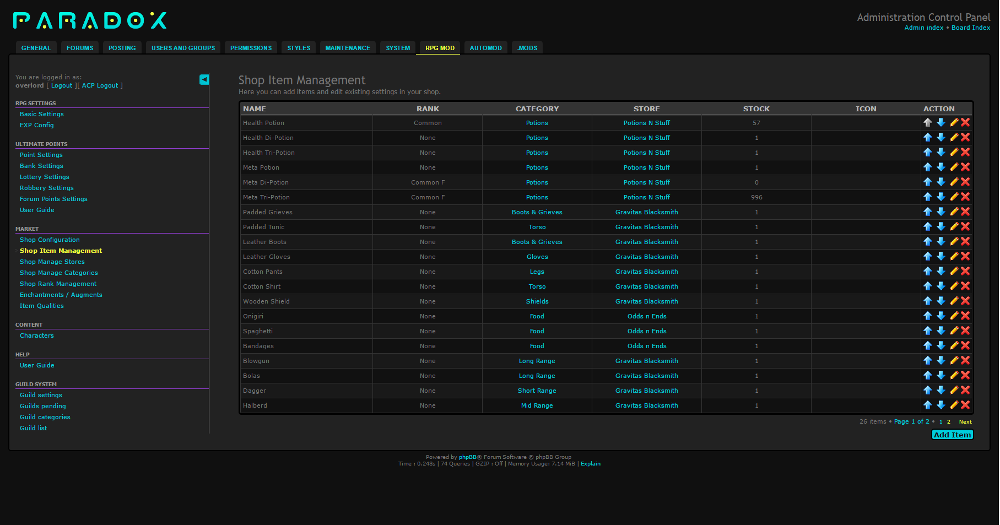Click Potions category of Health Potion row

(x=537, y=122)
